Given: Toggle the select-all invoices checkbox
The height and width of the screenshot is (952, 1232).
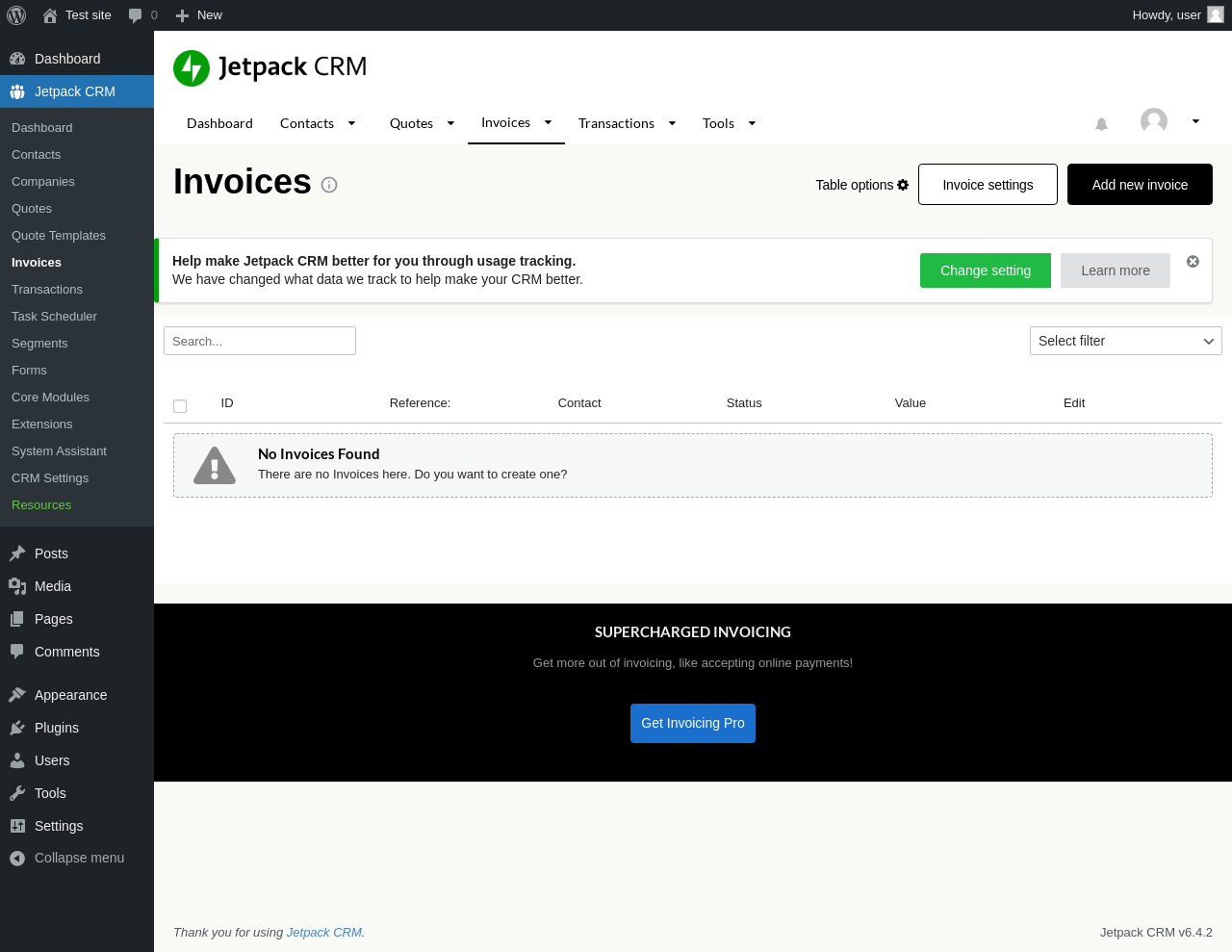Looking at the screenshot, I should coord(180,406).
